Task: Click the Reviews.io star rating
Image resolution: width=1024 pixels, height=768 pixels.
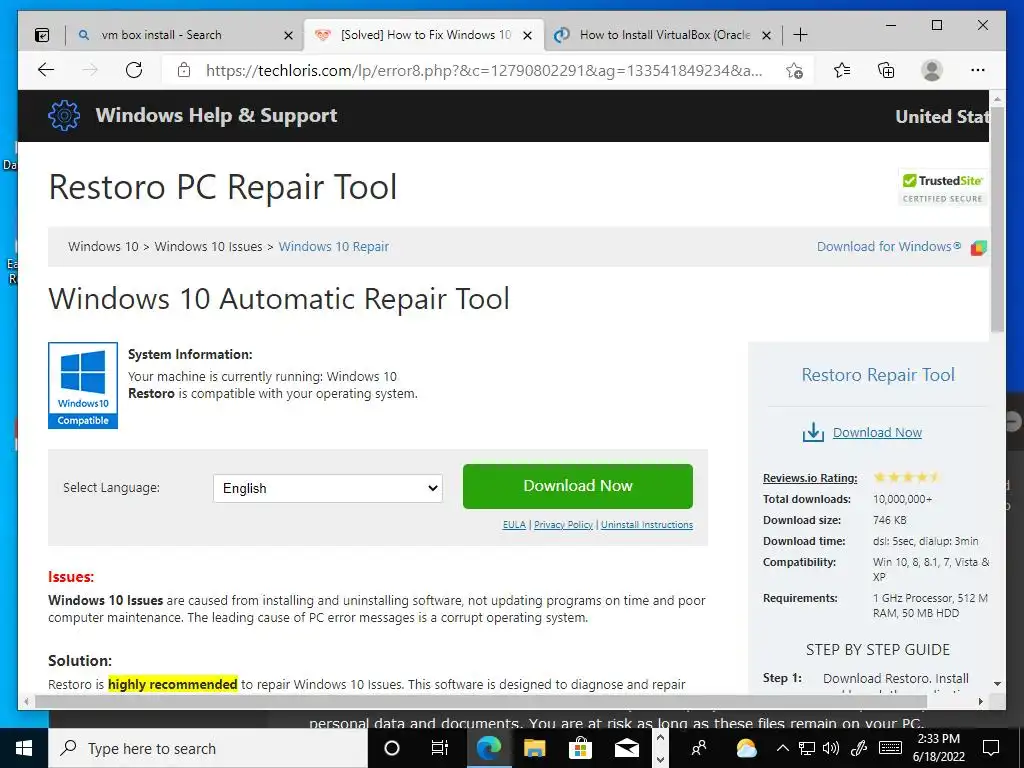Action: coord(908,477)
